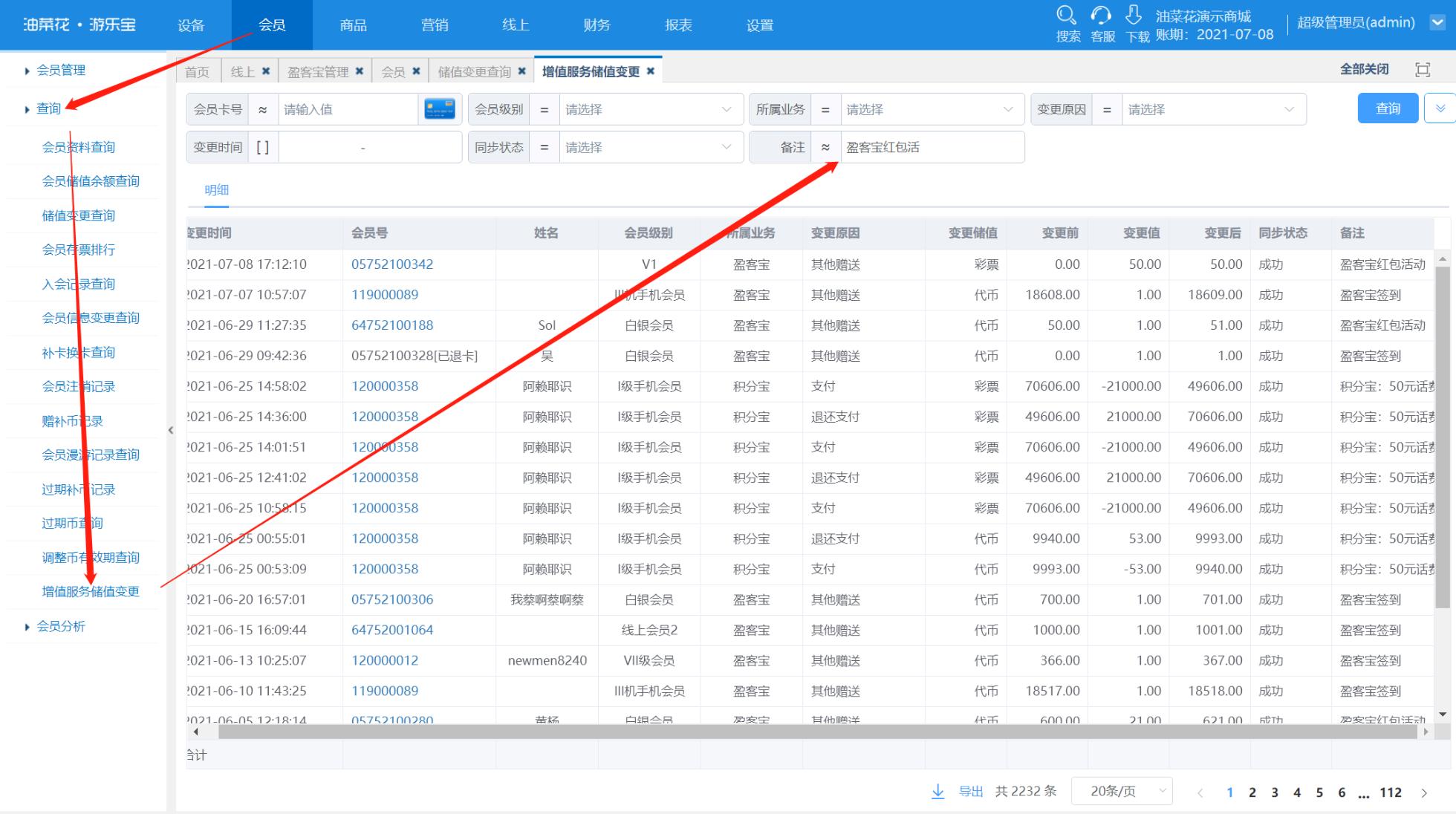
Task: Open the admin account dropdown arrow
Action: (x=1437, y=23)
